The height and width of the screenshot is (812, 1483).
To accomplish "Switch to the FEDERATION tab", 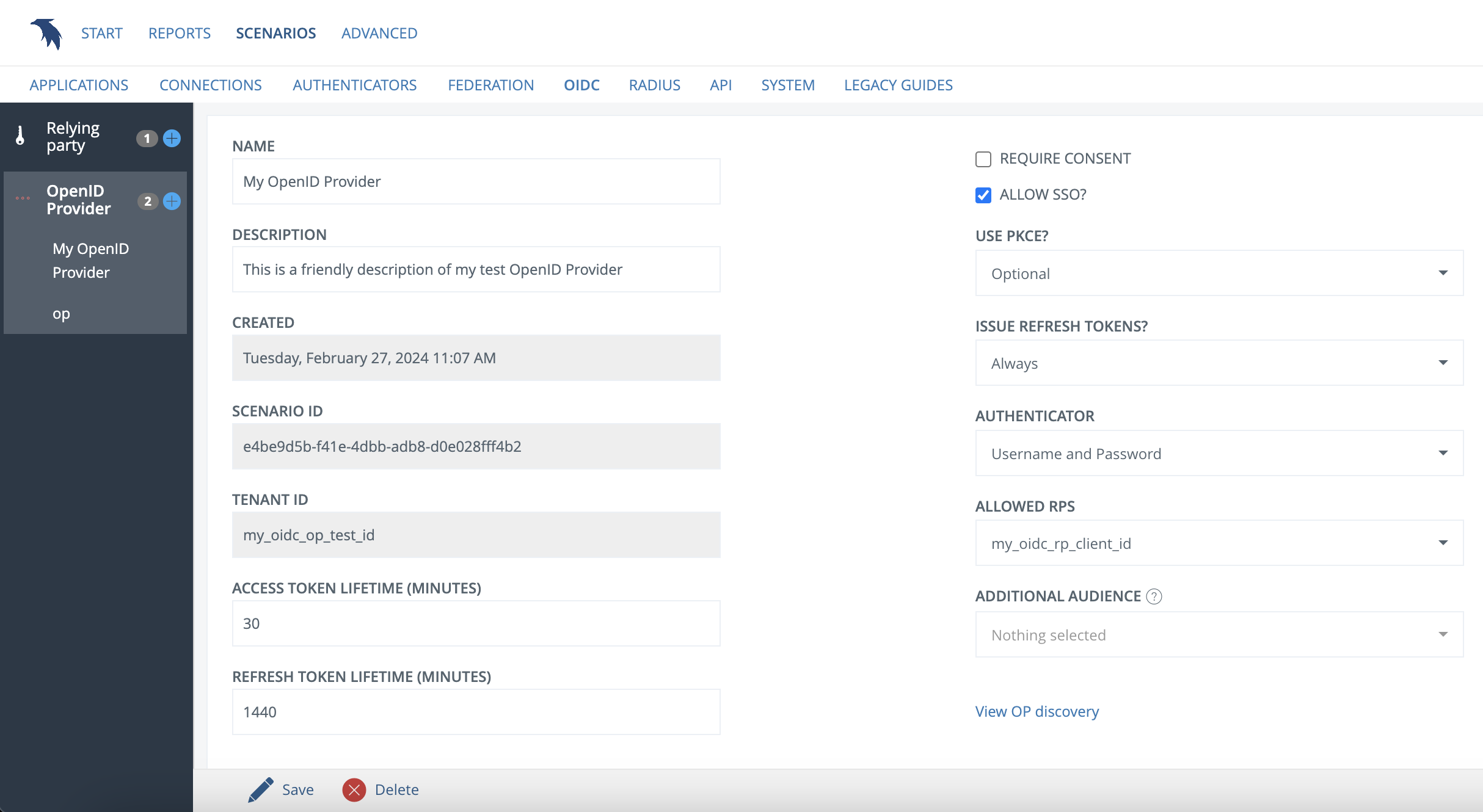I will pyautogui.click(x=491, y=85).
